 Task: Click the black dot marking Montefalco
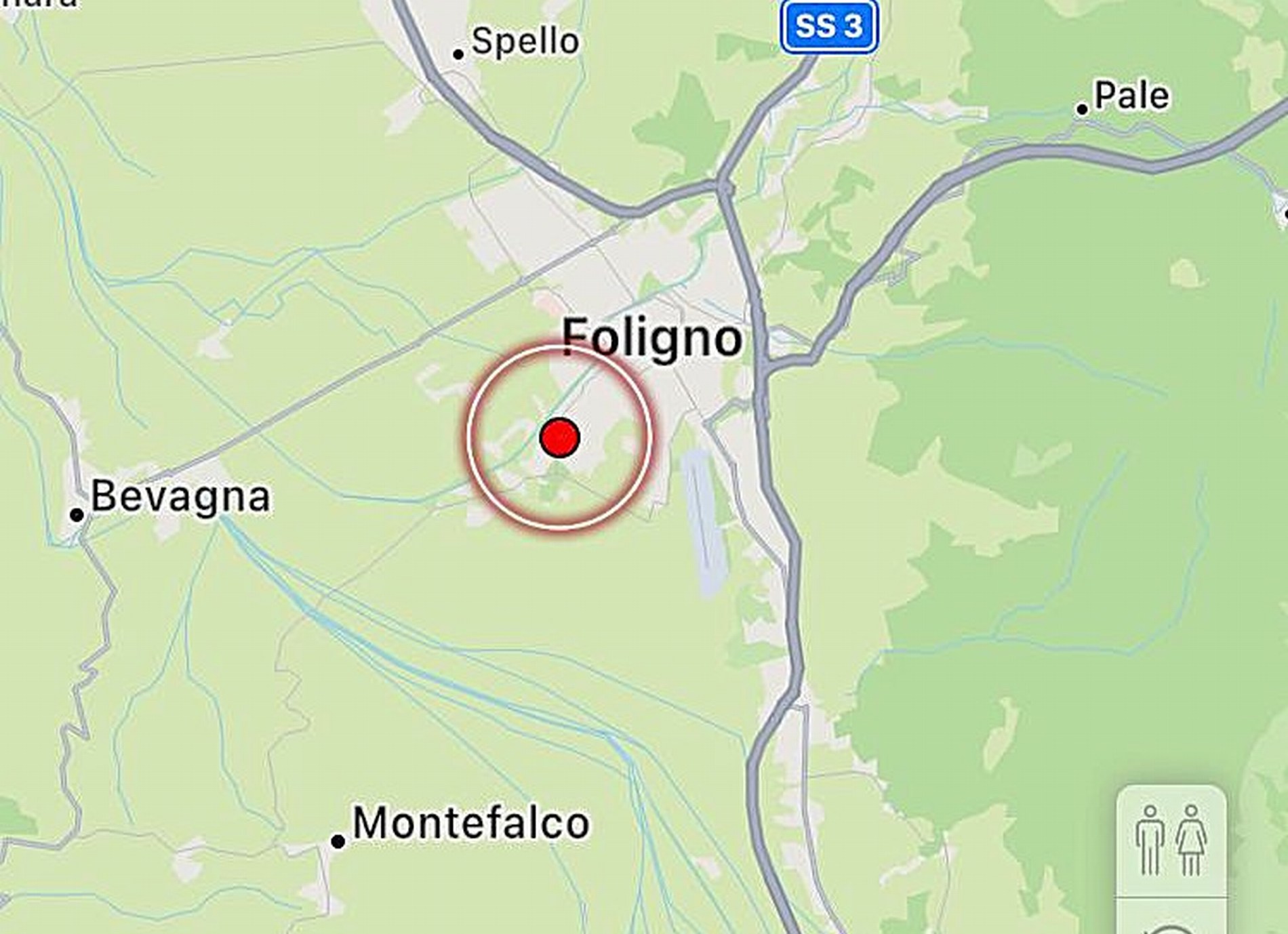pos(338,842)
